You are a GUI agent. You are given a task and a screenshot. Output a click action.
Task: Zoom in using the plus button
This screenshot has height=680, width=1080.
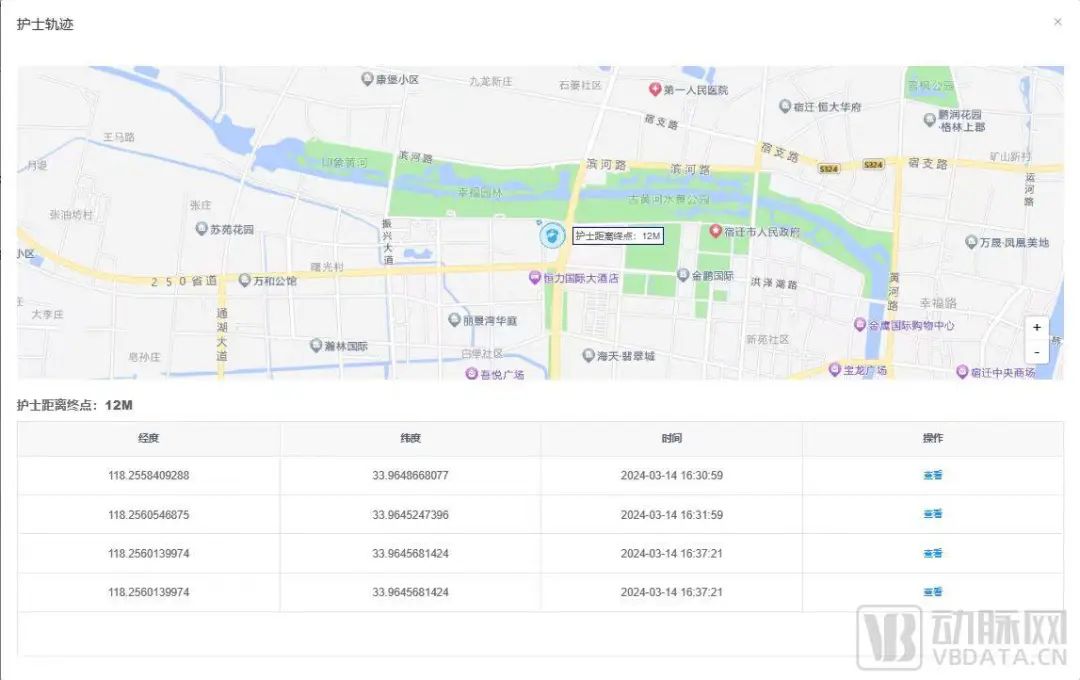(1036, 327)
